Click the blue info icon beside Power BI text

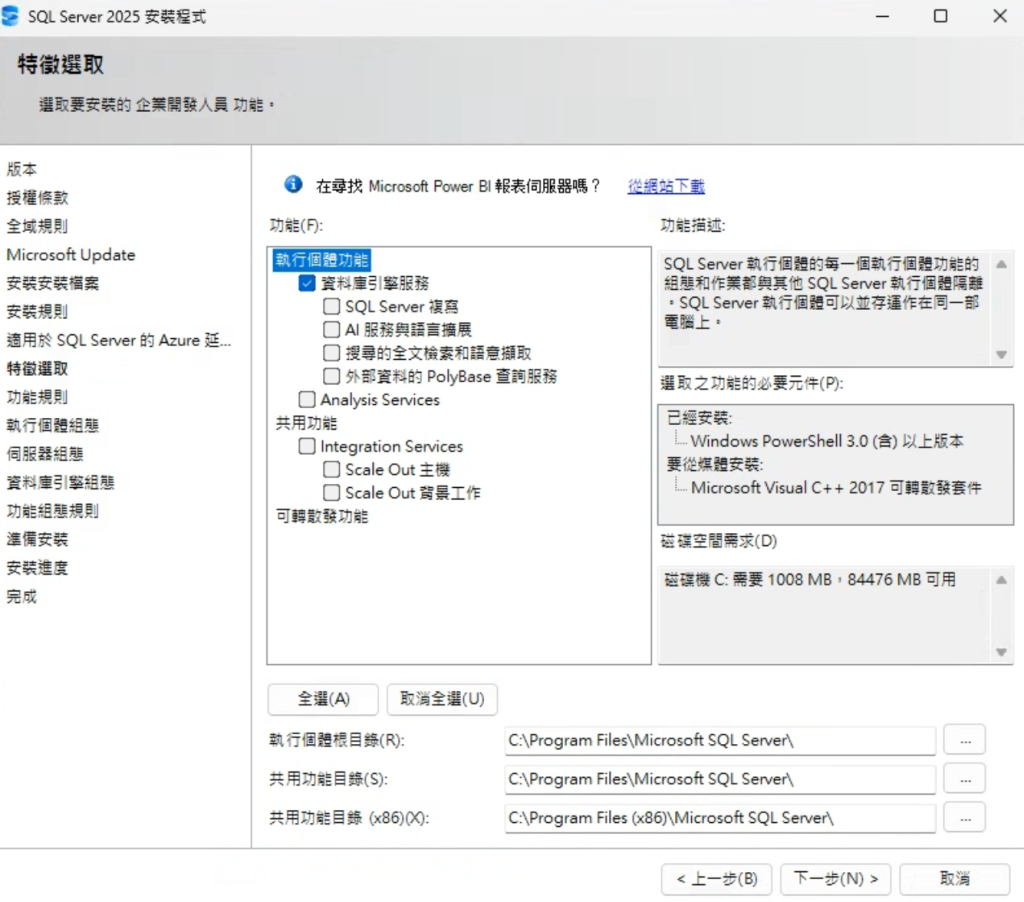(x=293, y=184)
